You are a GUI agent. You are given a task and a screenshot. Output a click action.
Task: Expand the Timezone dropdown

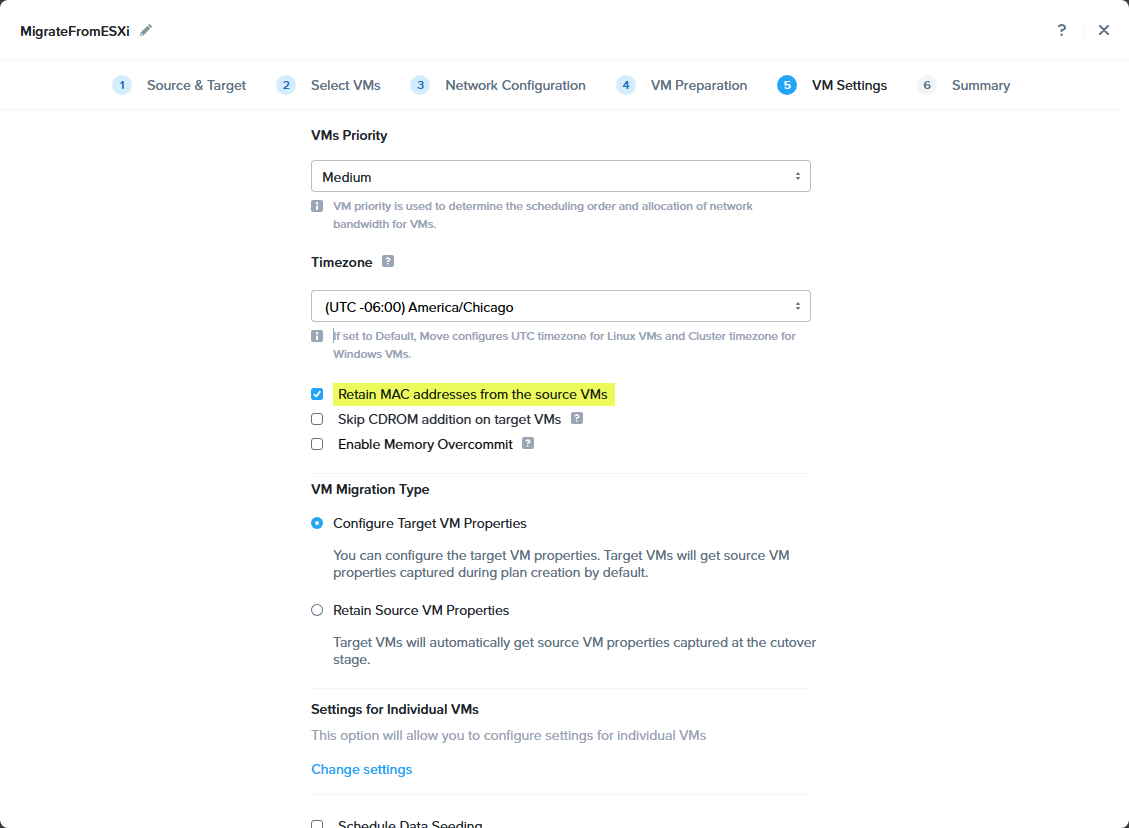coord(560,306)
